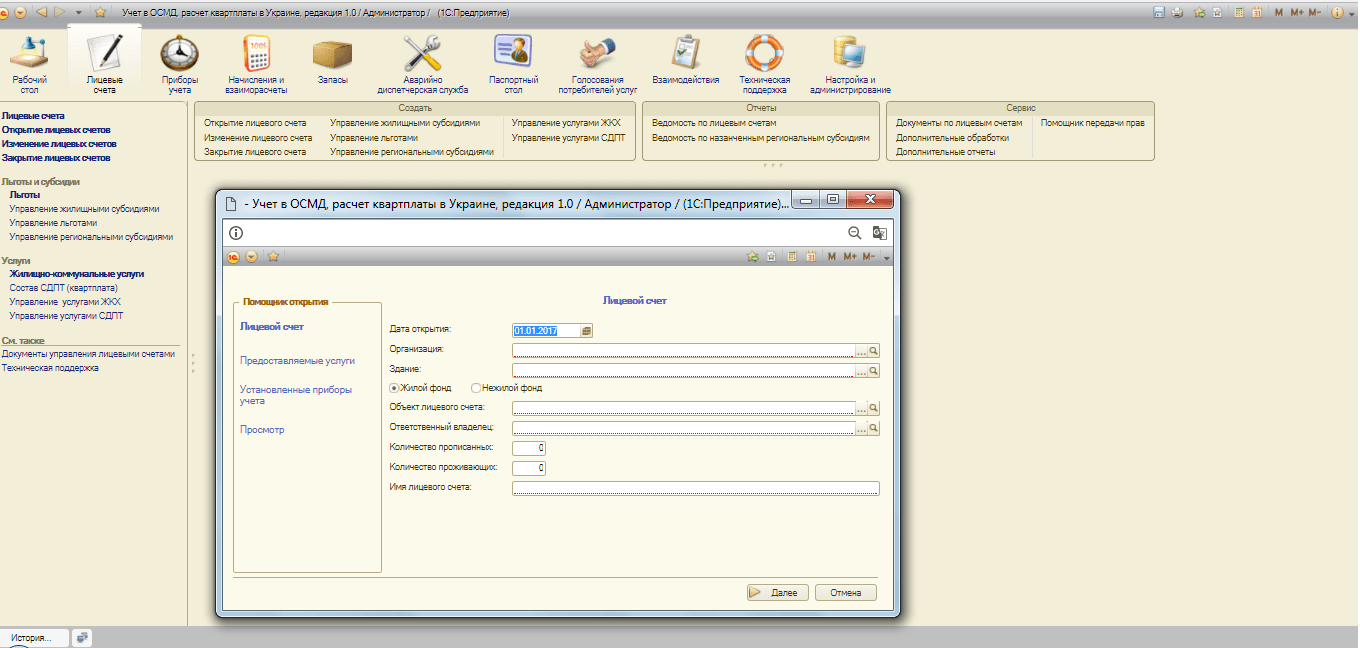Click the Далее button
The width and height of the screenshot is (1360, 648).
(x=778, y=593)
